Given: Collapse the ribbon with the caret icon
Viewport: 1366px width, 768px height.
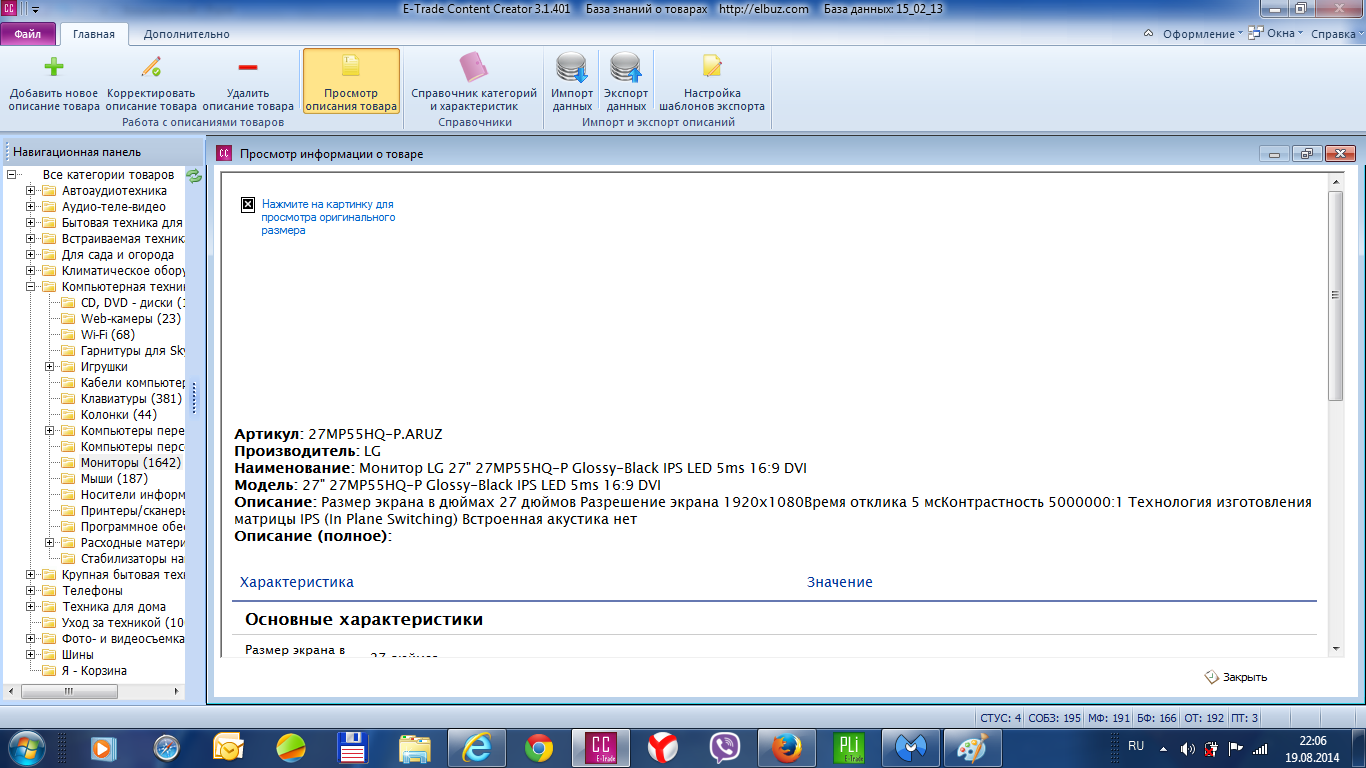Looking at the screenshot, I should pyautogui.click(x=1149, y=33).
